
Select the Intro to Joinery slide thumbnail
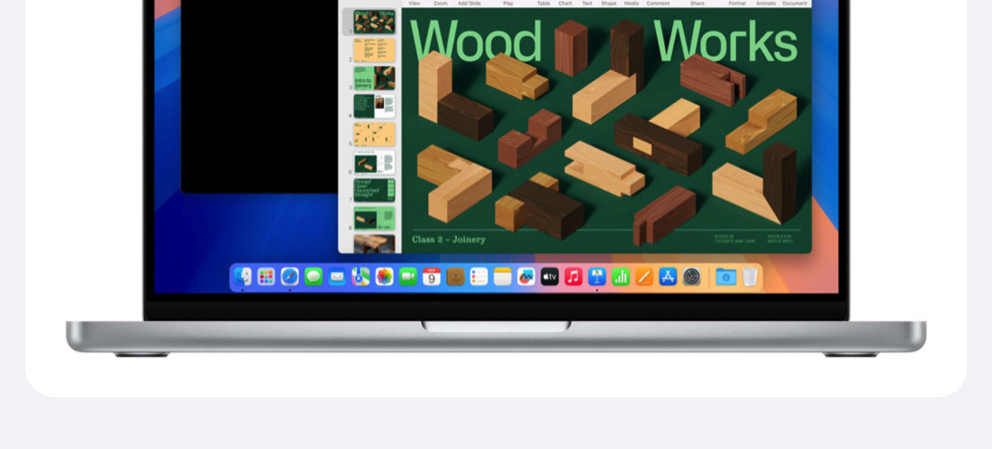[x=374, y=78]
